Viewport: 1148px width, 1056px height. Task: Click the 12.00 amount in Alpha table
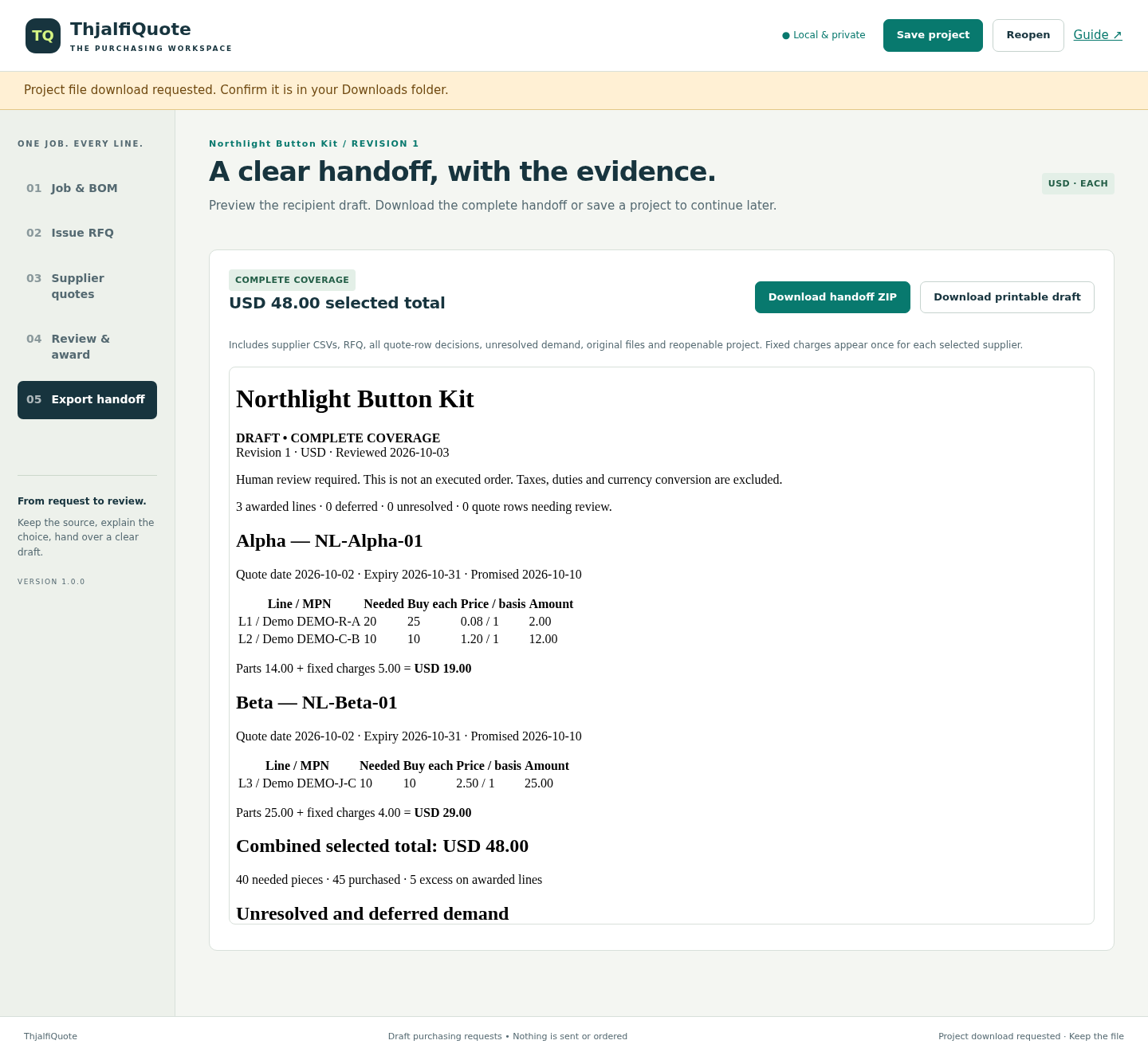pos(543,639)
